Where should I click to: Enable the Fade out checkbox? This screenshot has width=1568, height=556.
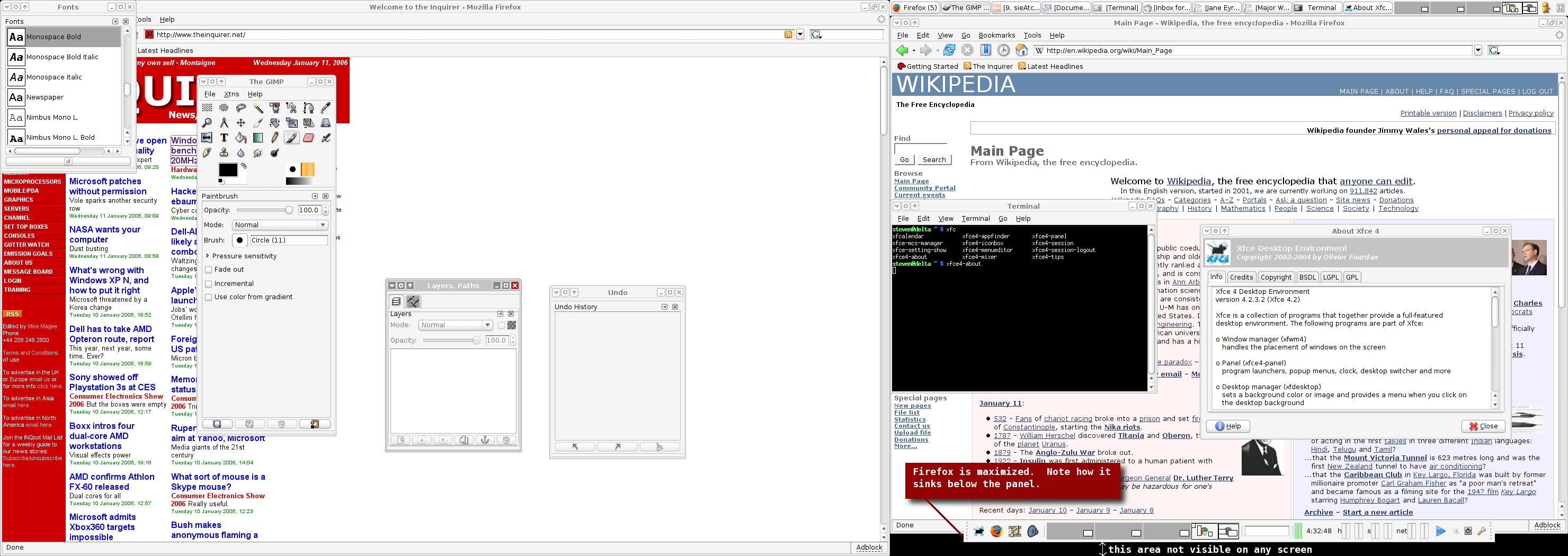(x=209, y=270)
